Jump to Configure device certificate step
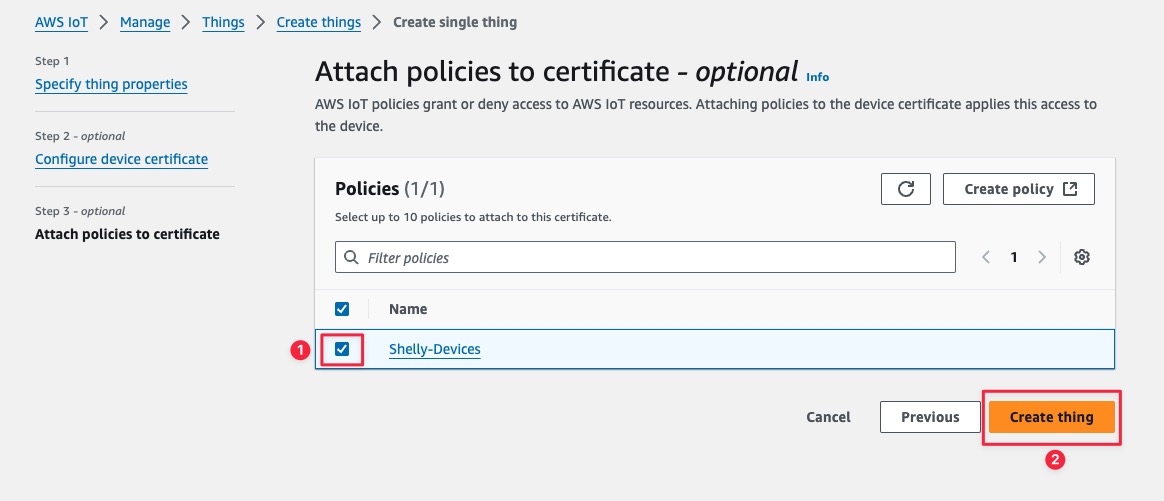1164x501 pixels. [x=121, y=159]
